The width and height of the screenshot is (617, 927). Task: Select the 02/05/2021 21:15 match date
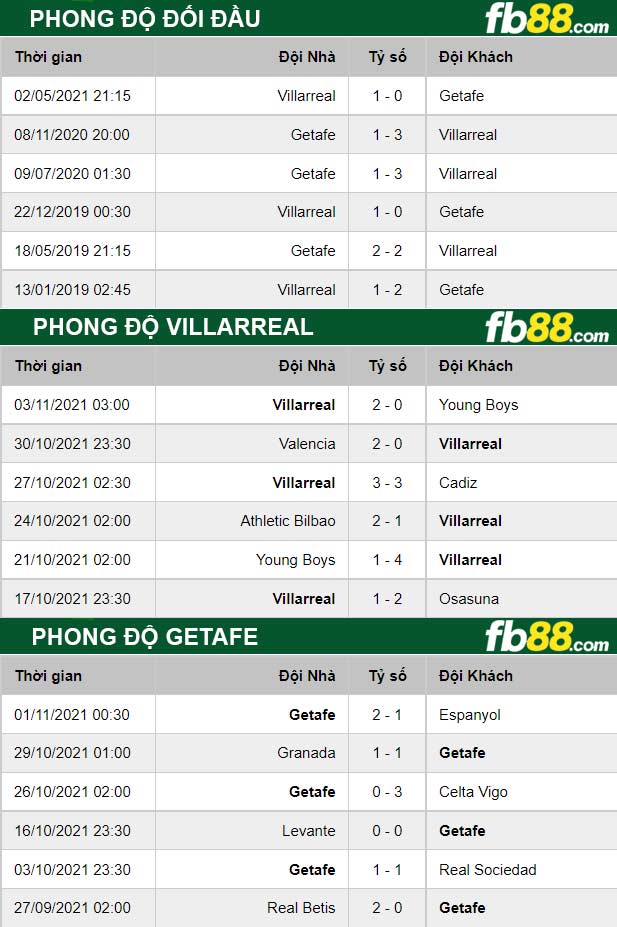click(x=72, y=96)
